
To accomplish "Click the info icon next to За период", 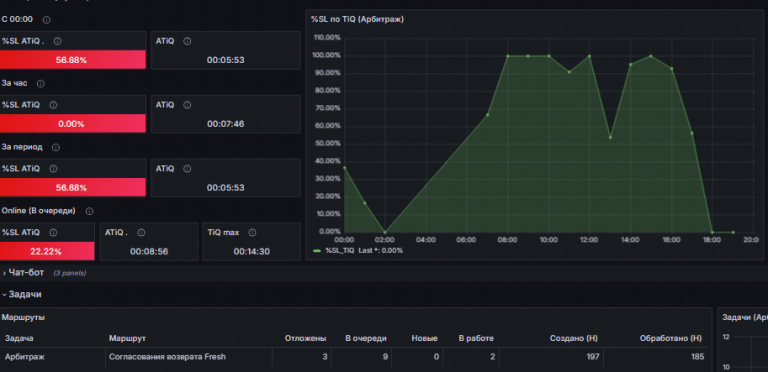I will coord(56,147).
